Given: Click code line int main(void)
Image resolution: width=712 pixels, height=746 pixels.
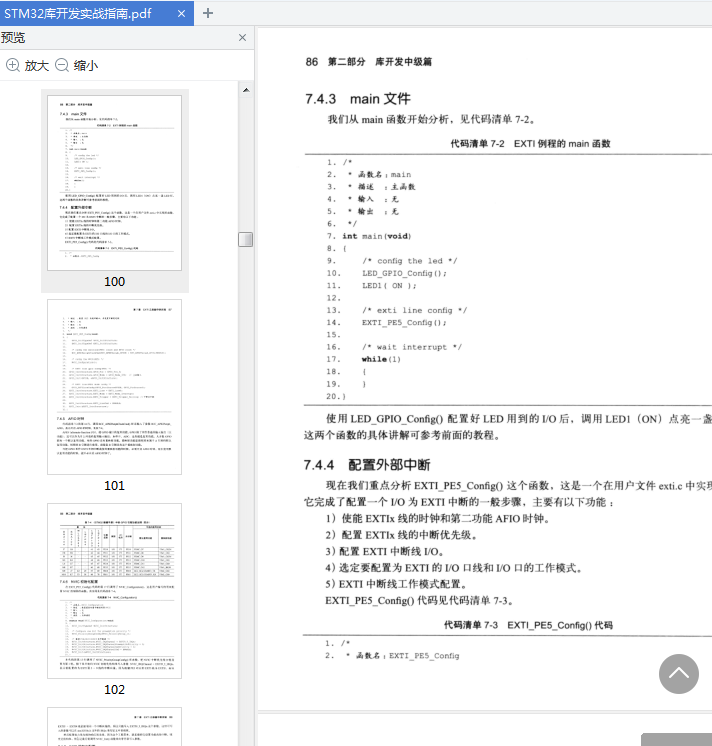Looking at the screenshot, I should 377,236.
